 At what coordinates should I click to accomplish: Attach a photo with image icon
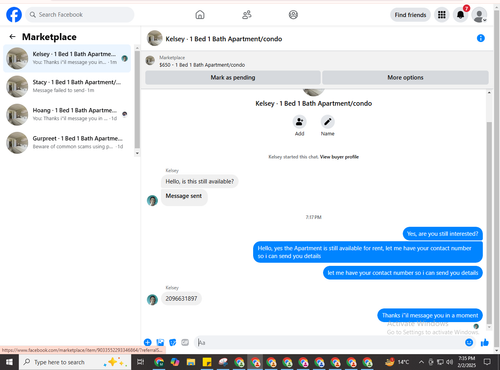(160, 342)
